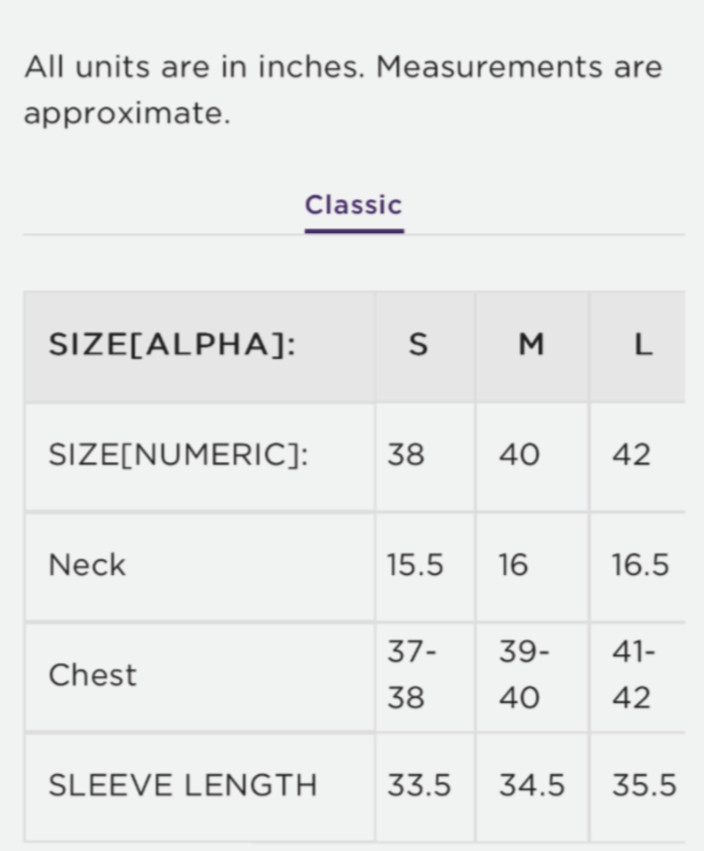Click sleeve length 33.5 cell
Screen dimensions: 704x851
click(419, 786)
